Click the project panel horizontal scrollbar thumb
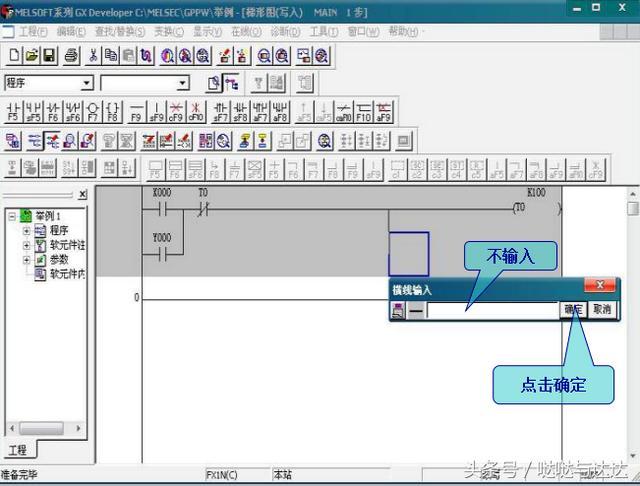This screenshot has height=486, width=640. pos(41,428)
